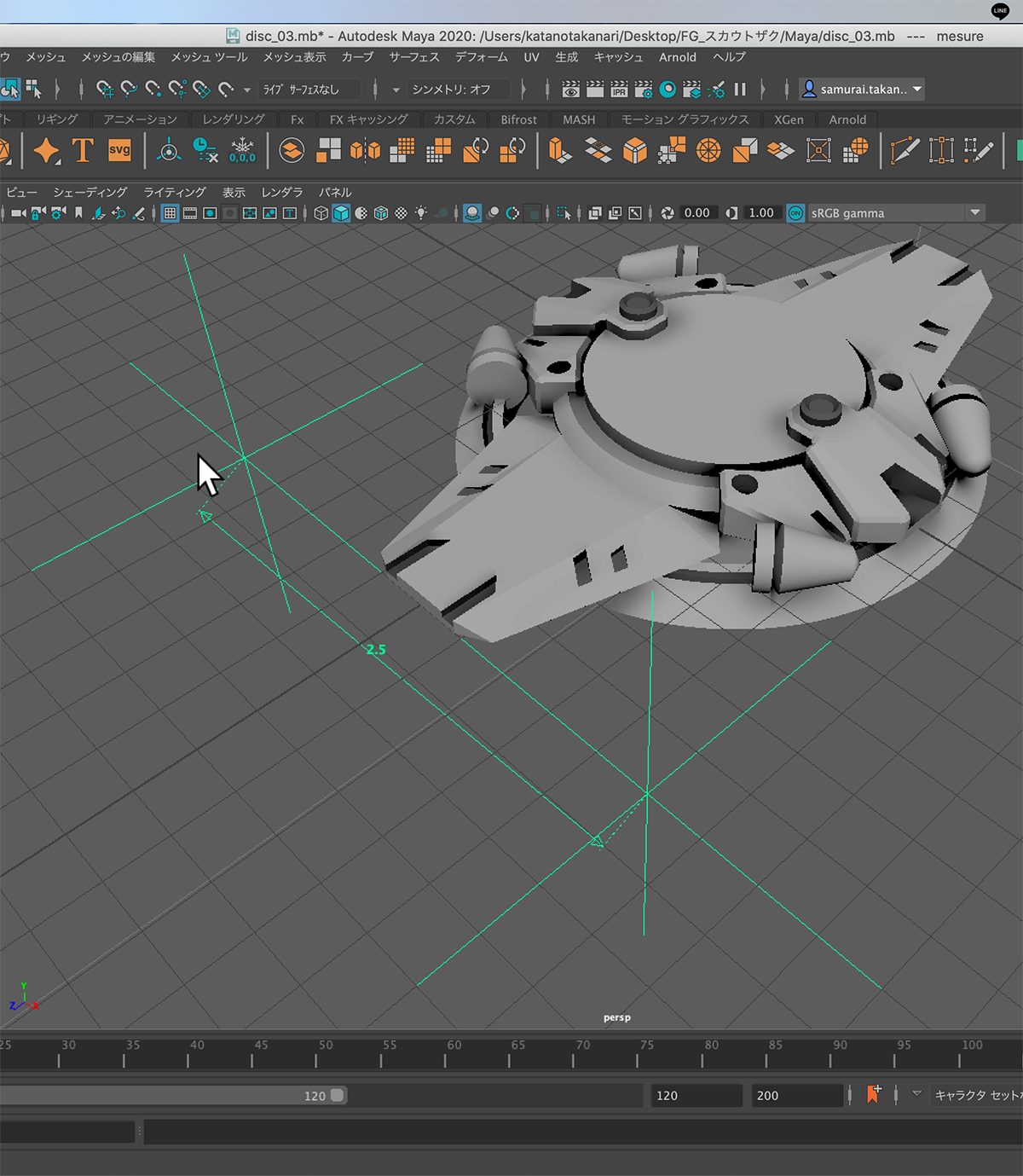Viewport: 1023px width, 1176px height.
Task: Click the viewport gamma value field 1.00
Action: point(761,213)
